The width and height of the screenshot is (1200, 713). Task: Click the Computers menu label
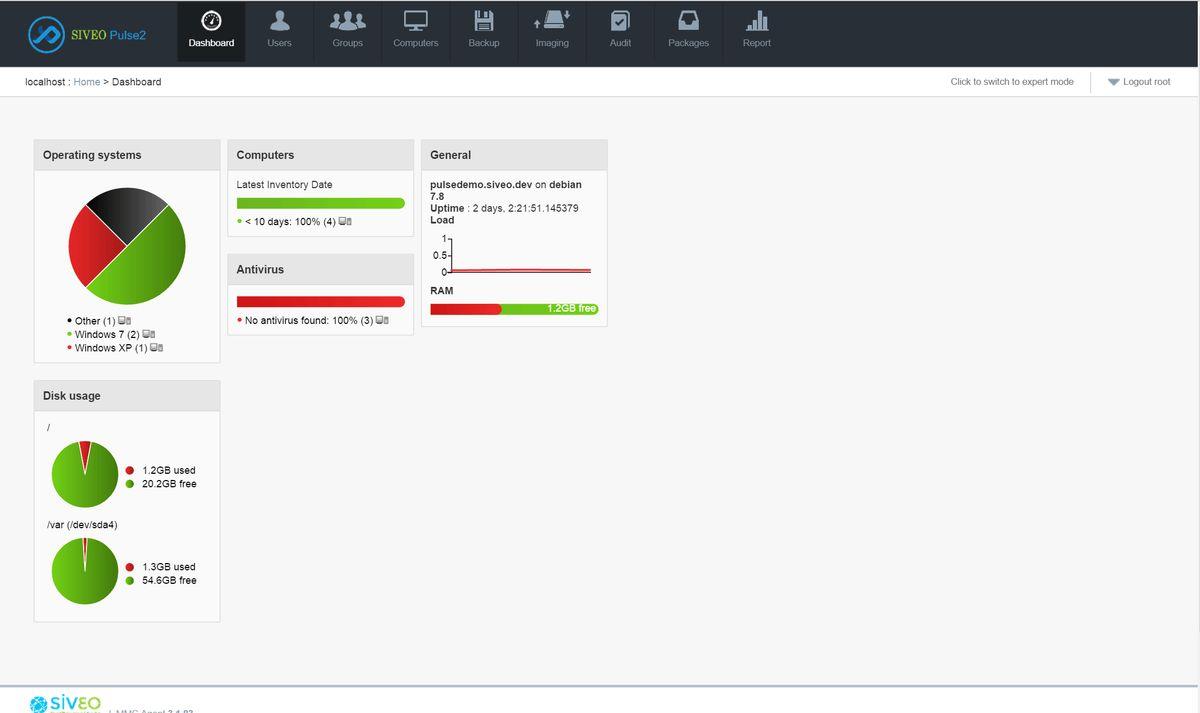(416, 43)
